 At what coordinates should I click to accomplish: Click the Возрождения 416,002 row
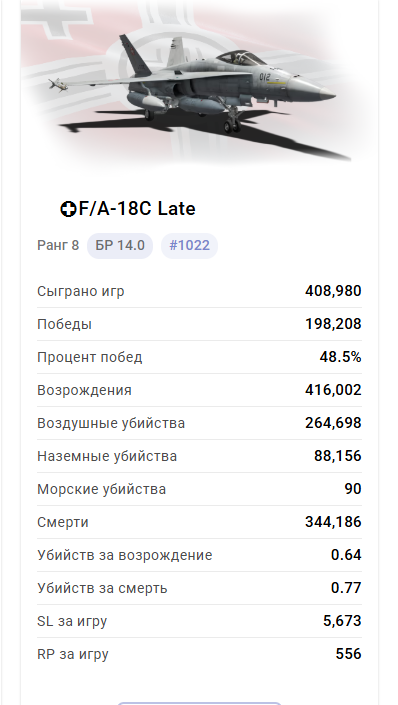pos(199,390)
